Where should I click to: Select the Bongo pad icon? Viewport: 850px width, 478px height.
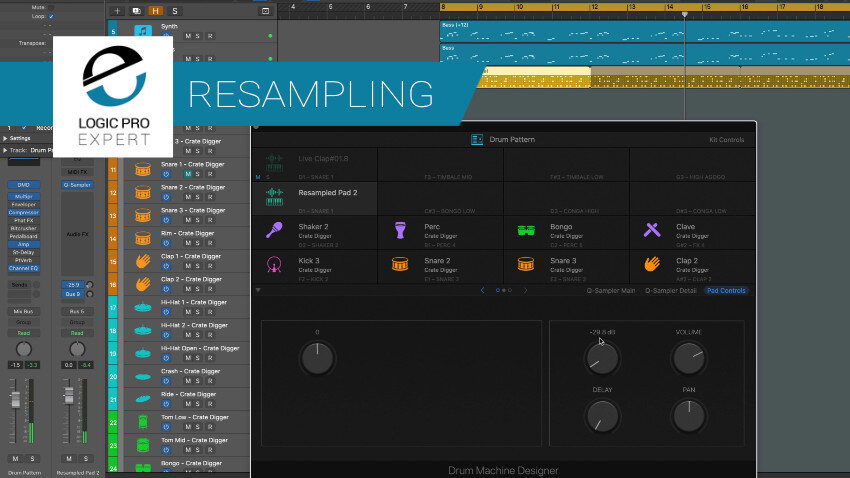point(526,231)
